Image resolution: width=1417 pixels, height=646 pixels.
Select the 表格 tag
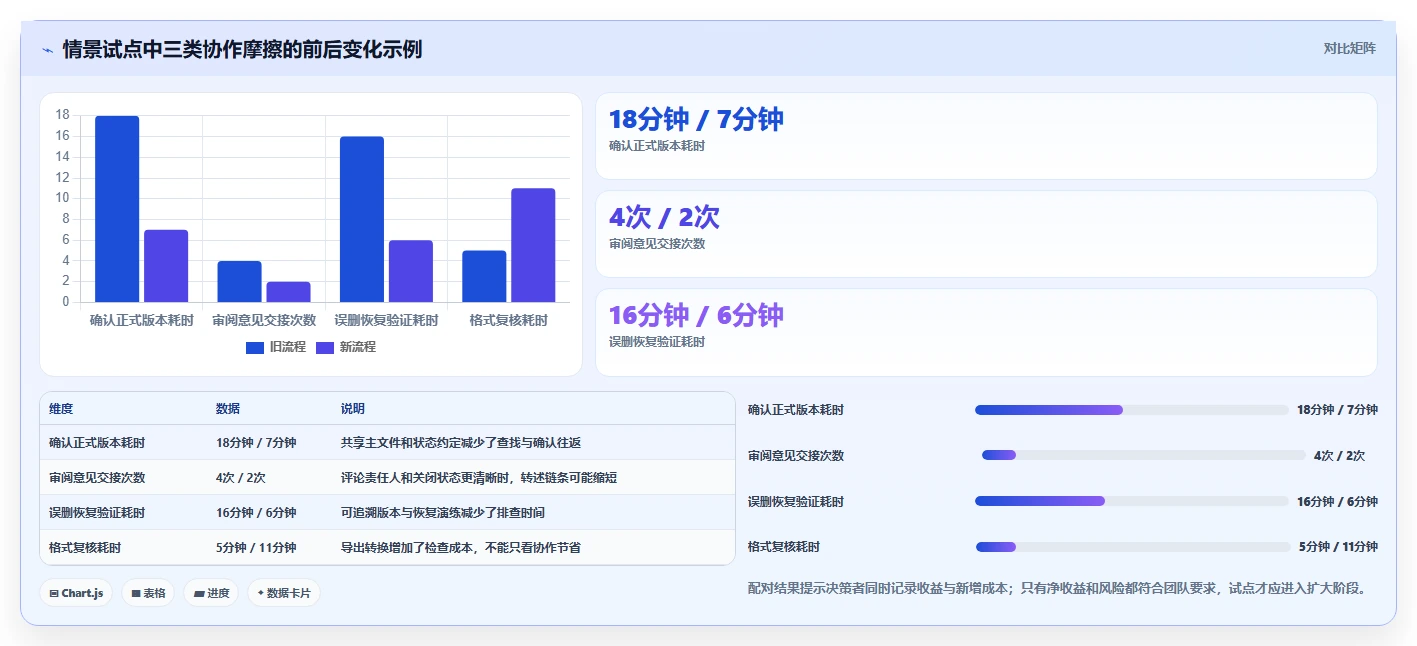(148, 593)
